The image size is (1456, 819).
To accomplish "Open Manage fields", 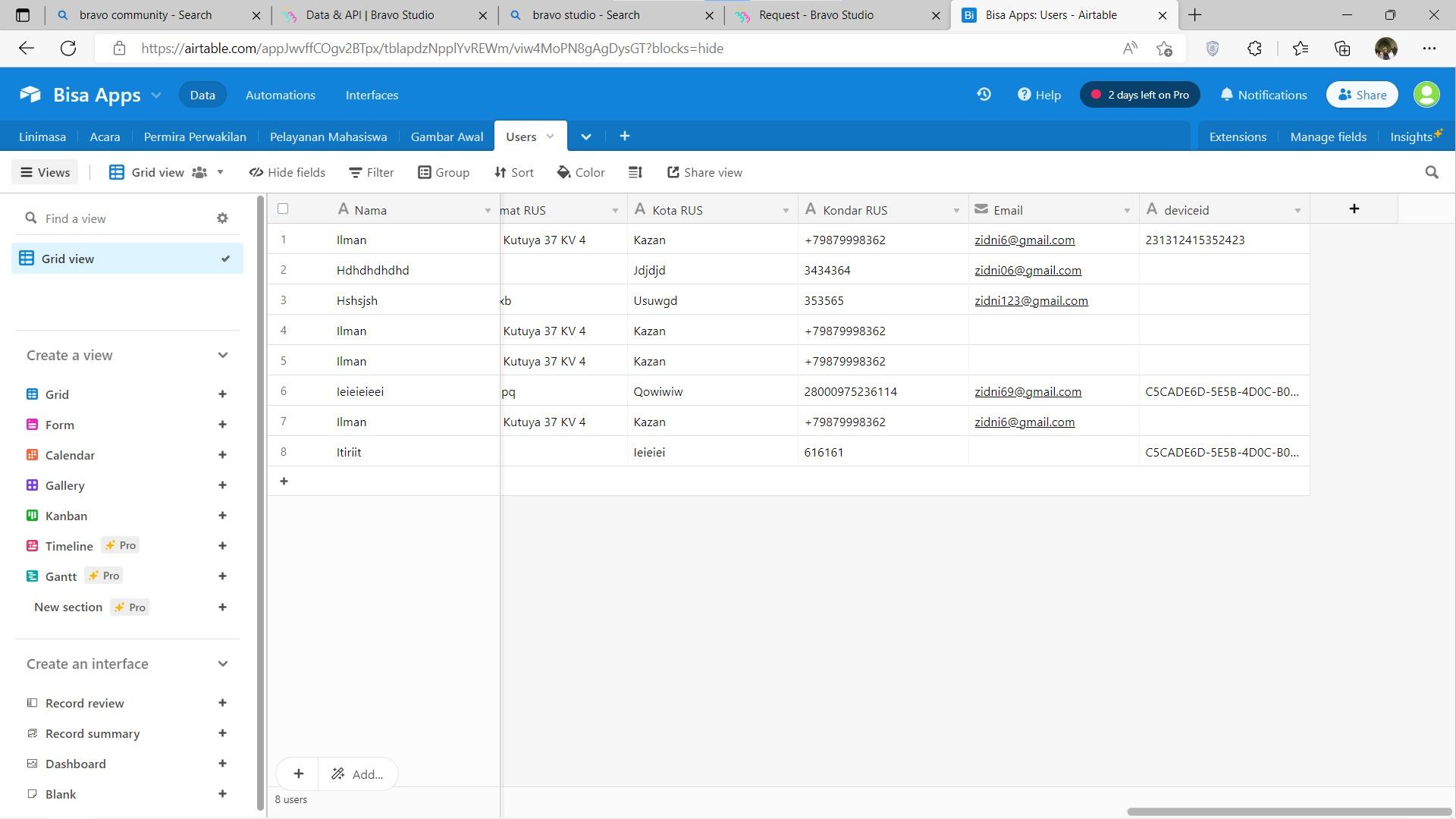I will (1328, 136).
